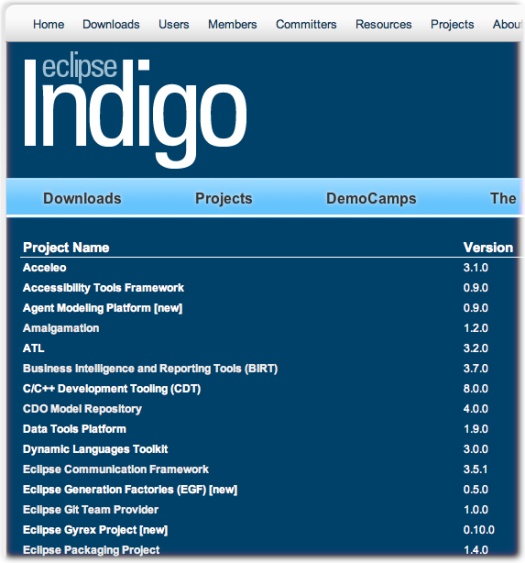Viewport: 525px width, 563px height.
Task: Open Accessibility Tools Framework project link
Action: point(103,288)
